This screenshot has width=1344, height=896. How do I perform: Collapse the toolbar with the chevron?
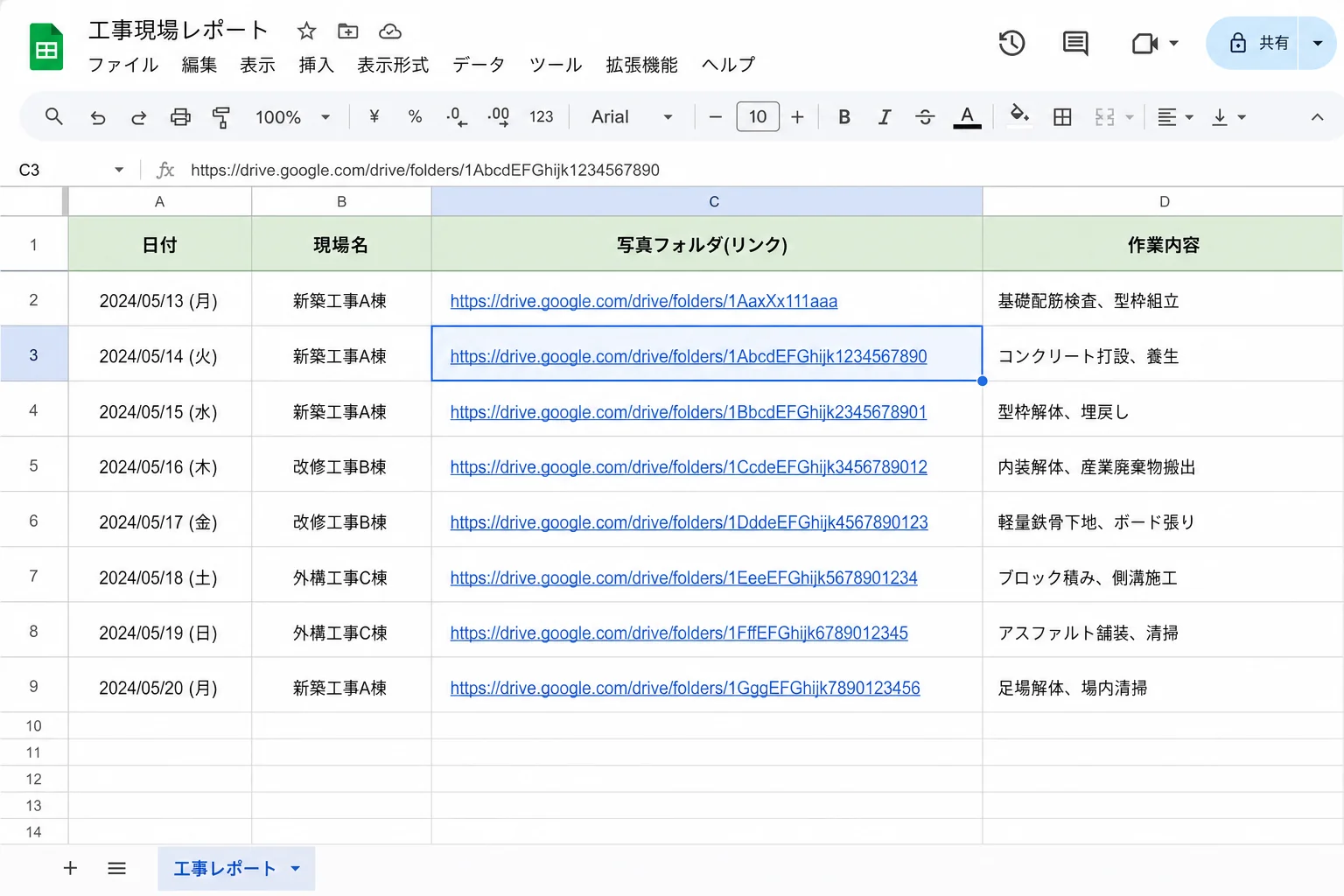[1317, 117]
